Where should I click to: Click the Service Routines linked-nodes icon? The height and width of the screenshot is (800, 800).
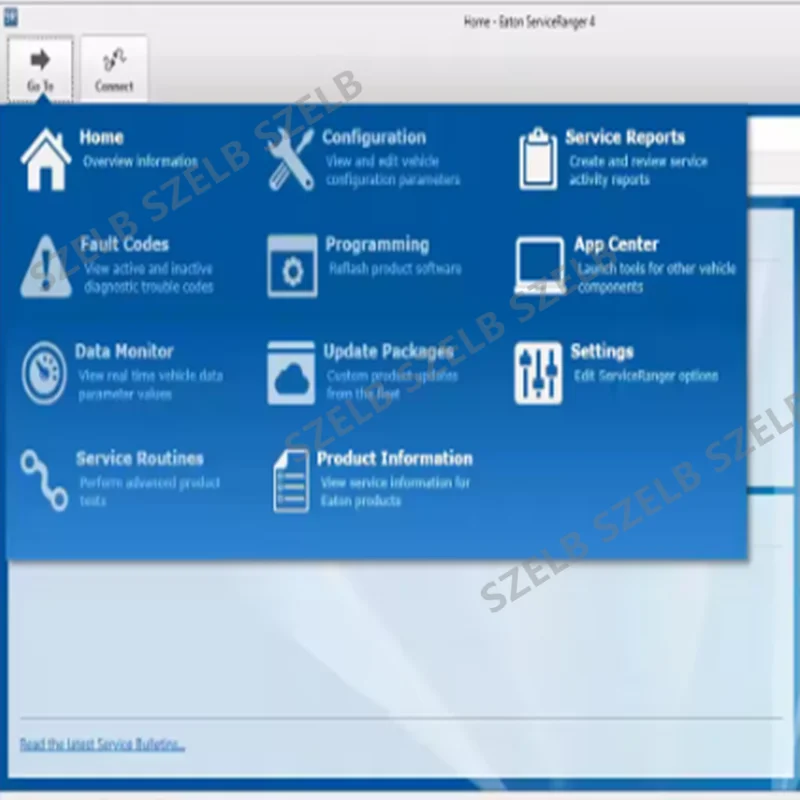point(44,480)
